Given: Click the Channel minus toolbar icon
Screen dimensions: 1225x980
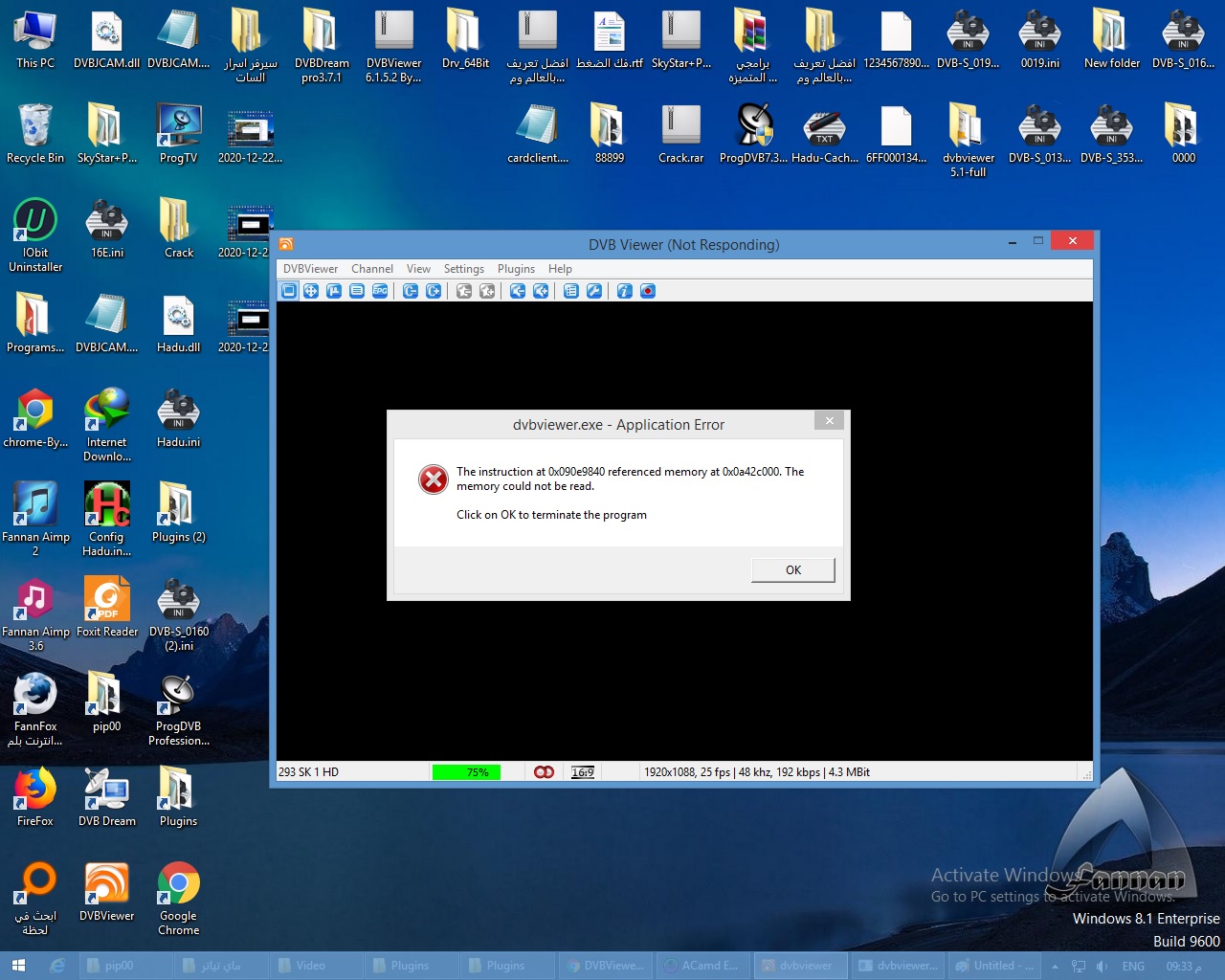Looking at the screenshot, I should click(411, 291).
